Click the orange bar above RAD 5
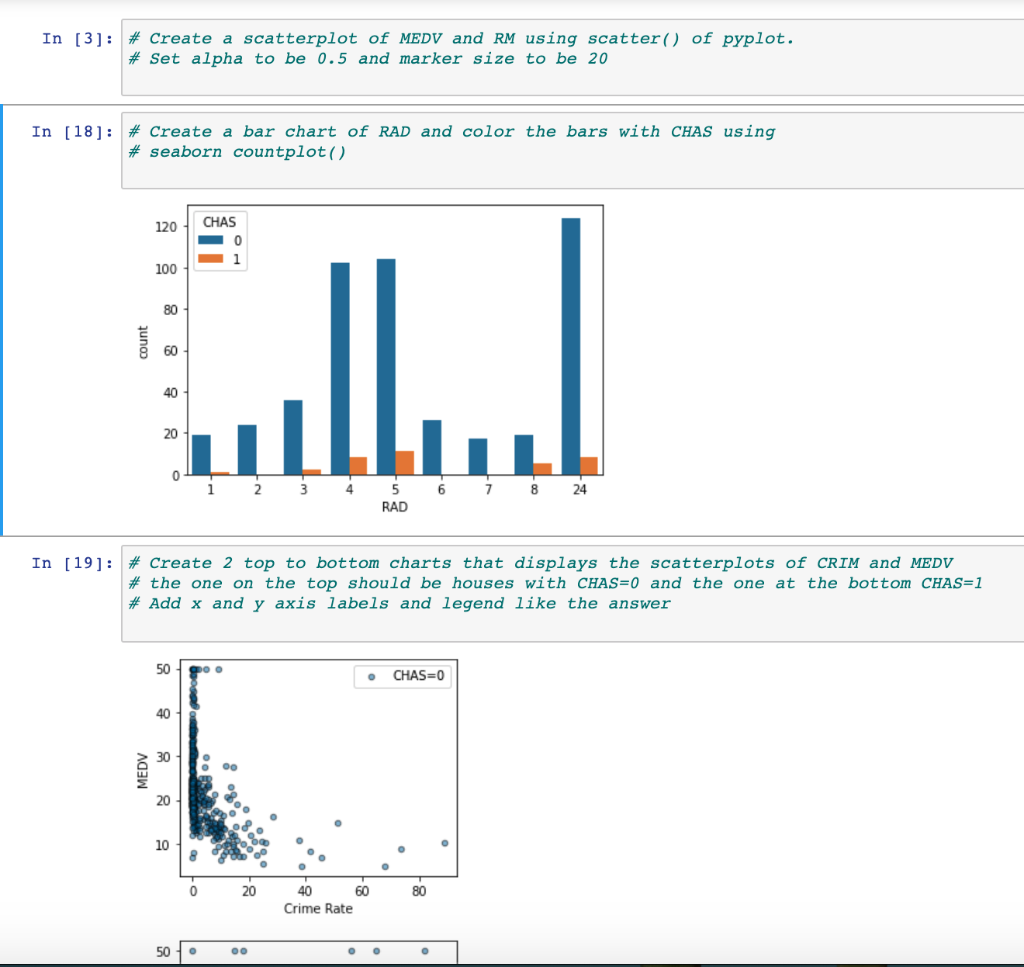The width and height of the screenshot is (1024, 967). (x=407, y=463)
